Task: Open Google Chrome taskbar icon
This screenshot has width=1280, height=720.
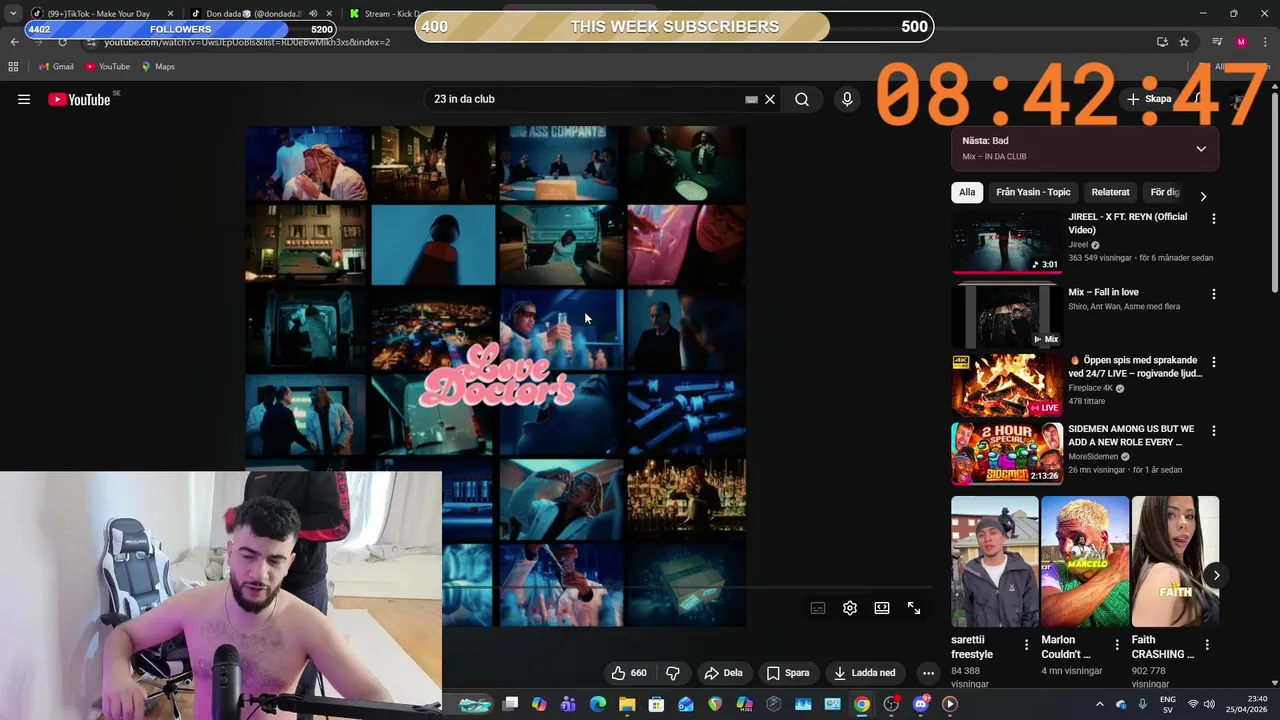Action: [x=862, y=704]
